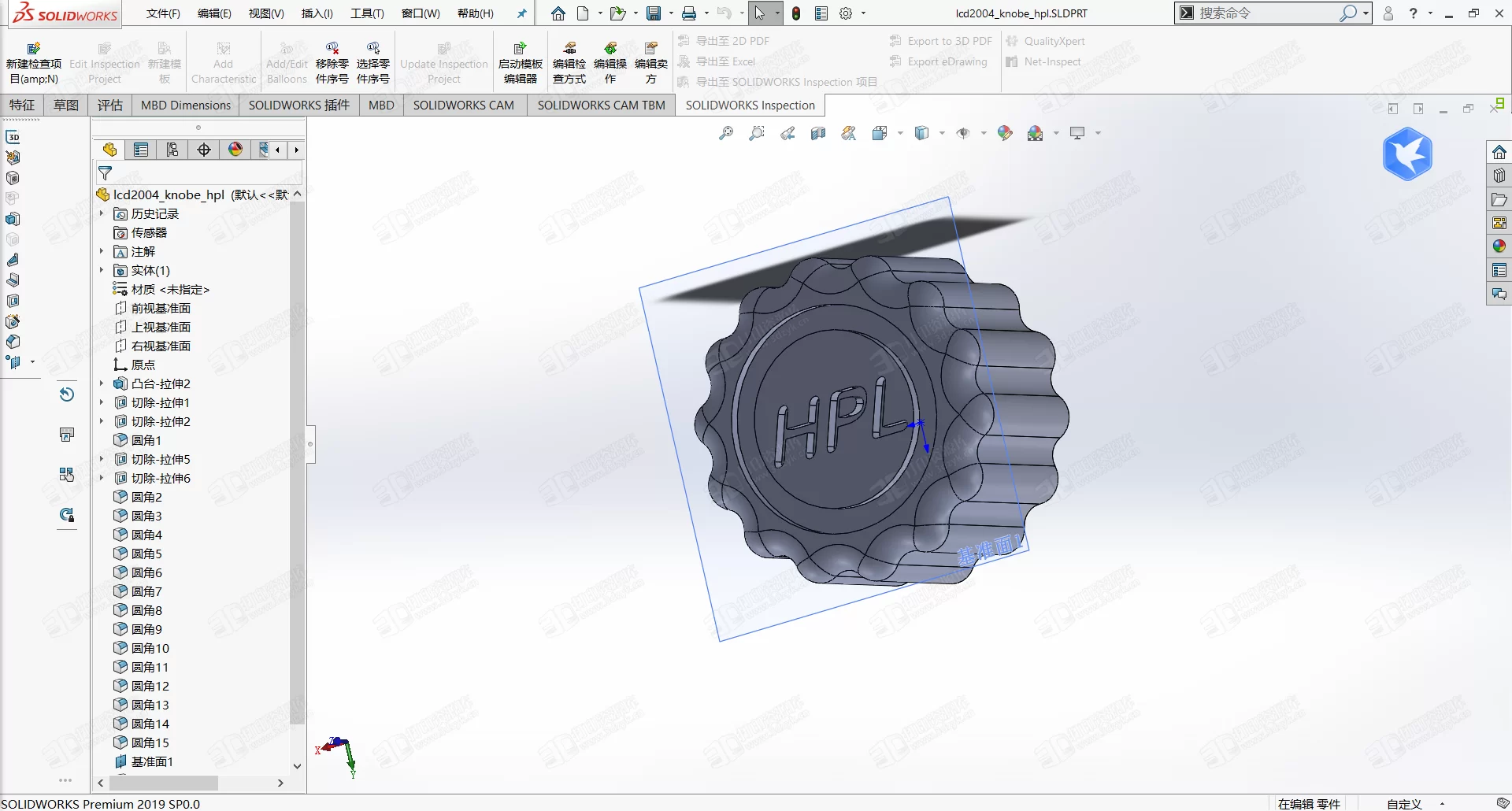Click the Home icon in the title bar
Image resolution: width=1512 pixels, height=811 pixels.
(558, 13)
